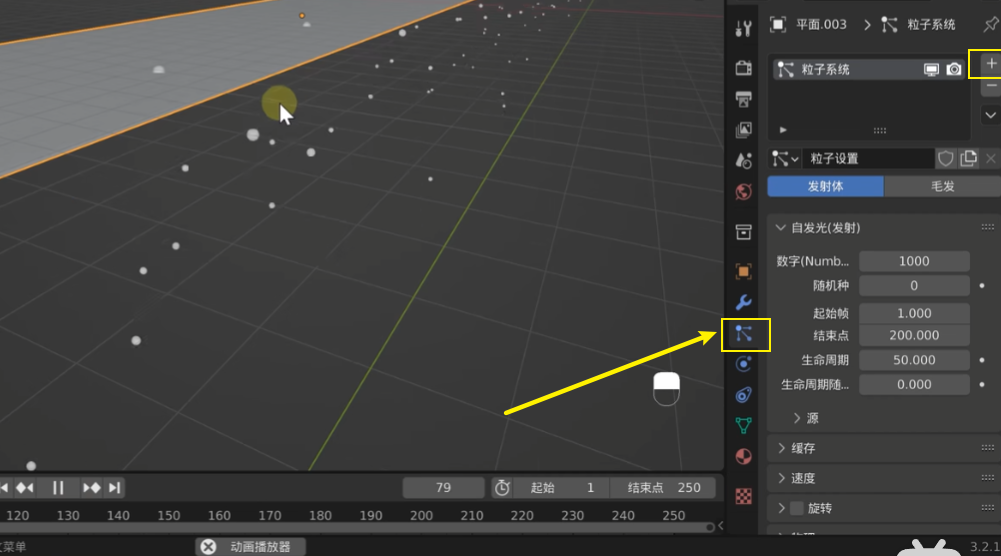1001x556 pixels.
Task: Open the Object Data properties tab
Action: coord(743,425)
